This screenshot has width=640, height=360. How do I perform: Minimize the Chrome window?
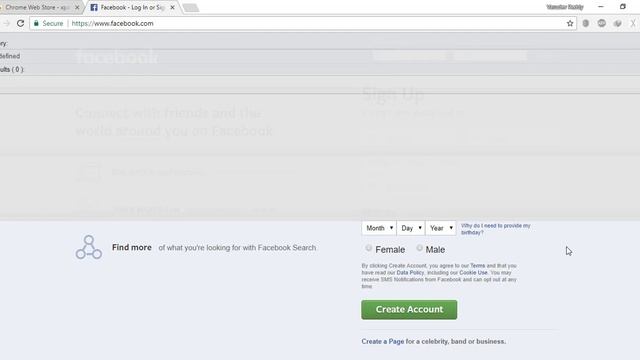[600, 7]
